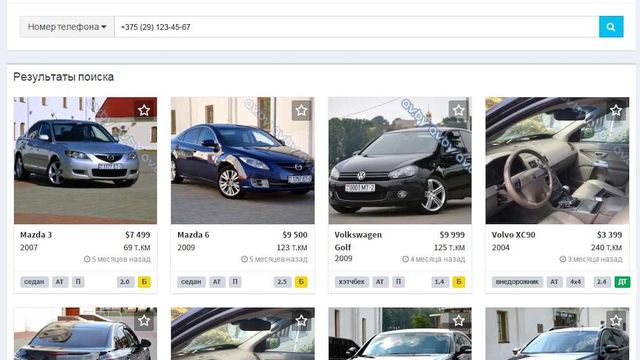The height and width of the screenshot is (360, 640).
Task: Click the AT tag on Mazda 3
Action: point(60,282)
